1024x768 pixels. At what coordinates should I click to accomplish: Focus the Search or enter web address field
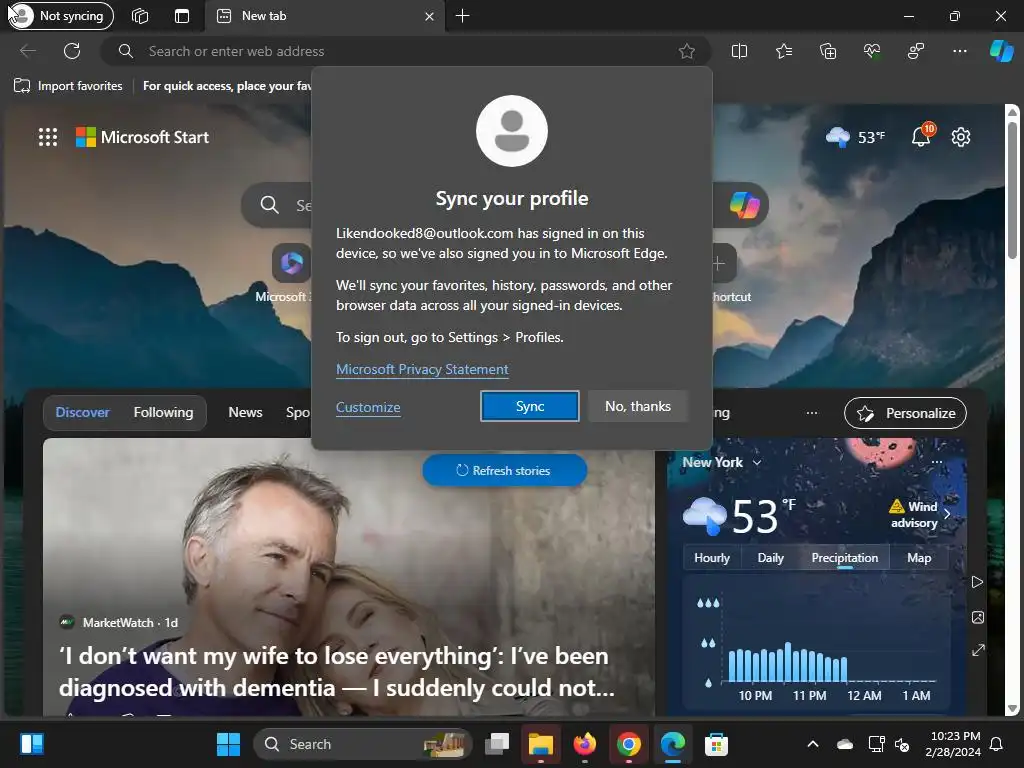(405, 51)
